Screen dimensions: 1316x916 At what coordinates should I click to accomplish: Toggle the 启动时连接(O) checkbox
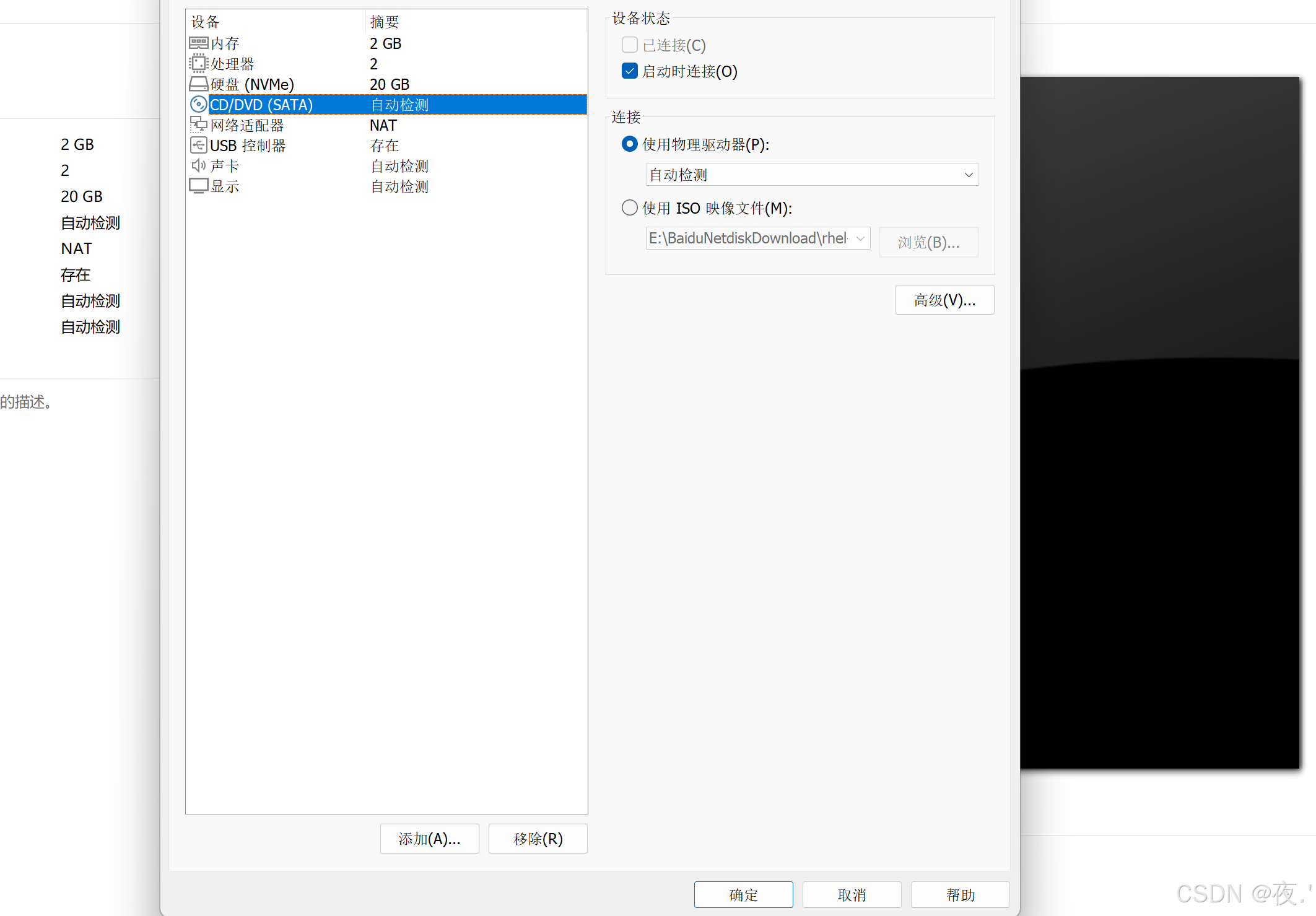[x=629, y=71]
